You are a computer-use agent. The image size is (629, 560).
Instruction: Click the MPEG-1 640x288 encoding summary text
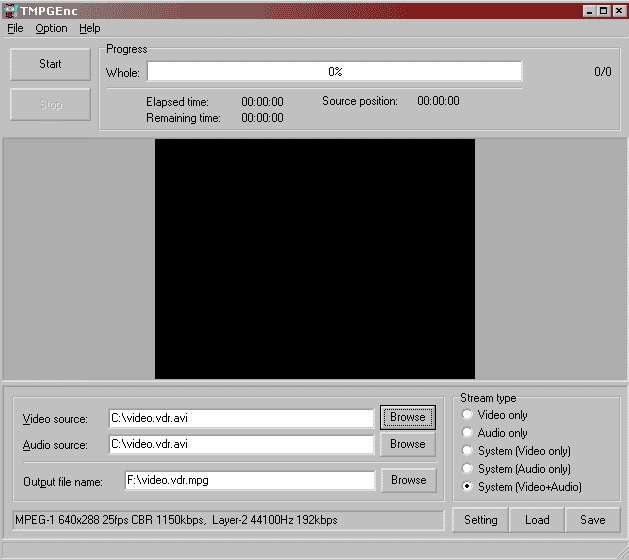177,520
